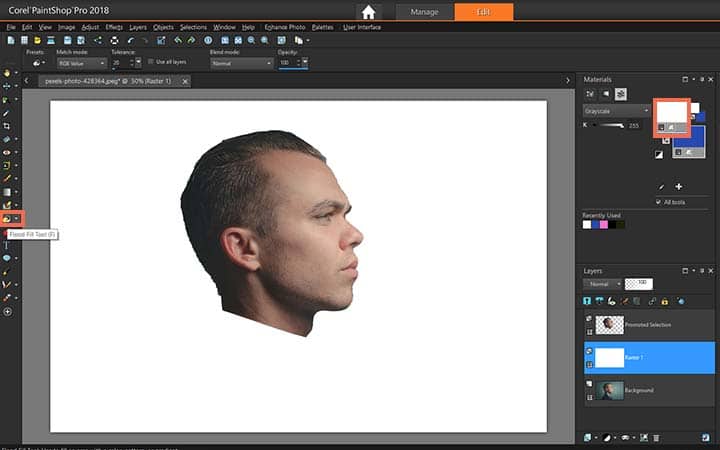Viewport: 720px width, 450px height.
Task: Open the Selections menu
Action: 193,28
